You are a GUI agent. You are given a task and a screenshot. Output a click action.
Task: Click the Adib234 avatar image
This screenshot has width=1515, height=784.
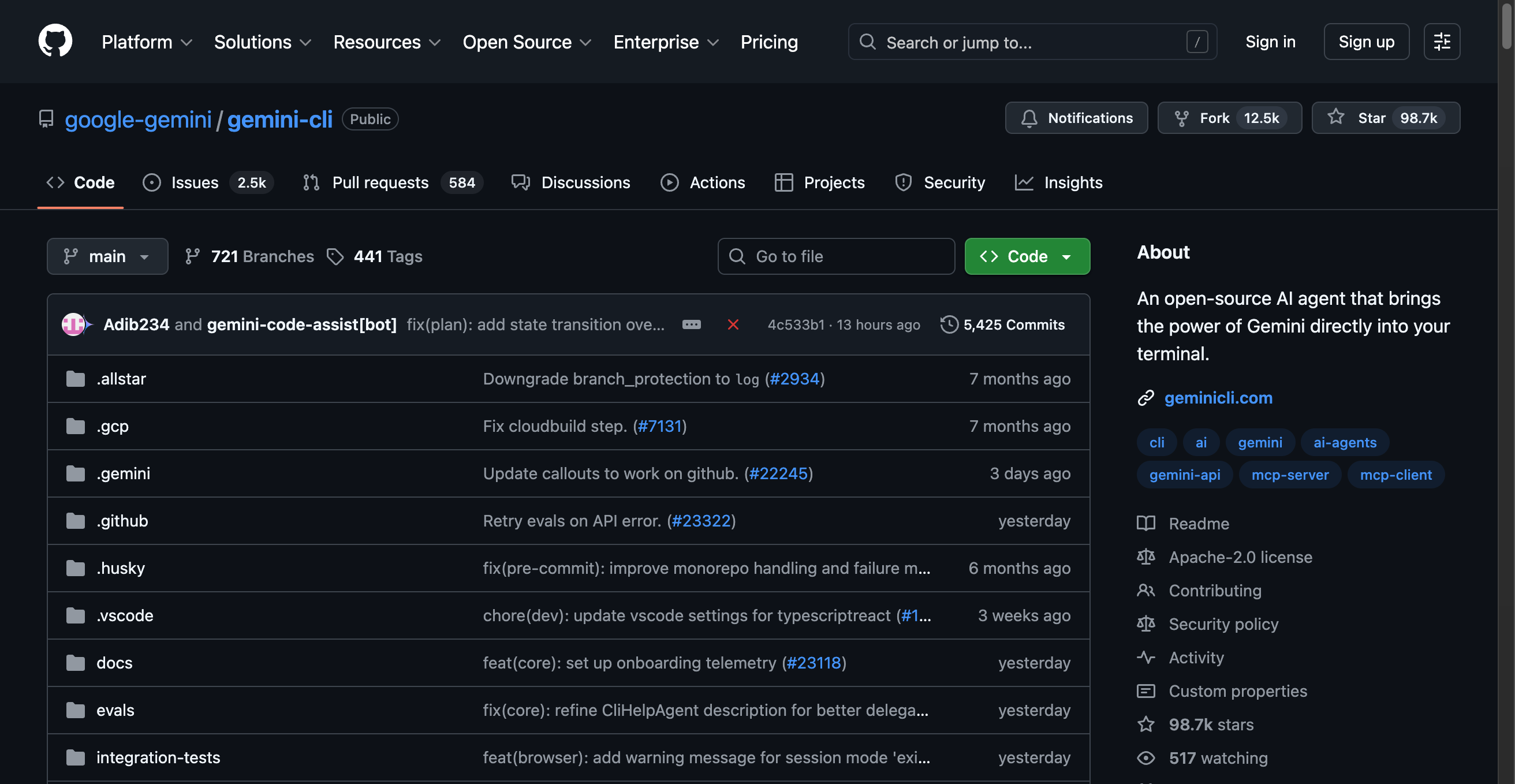click(x=73, y=324)
